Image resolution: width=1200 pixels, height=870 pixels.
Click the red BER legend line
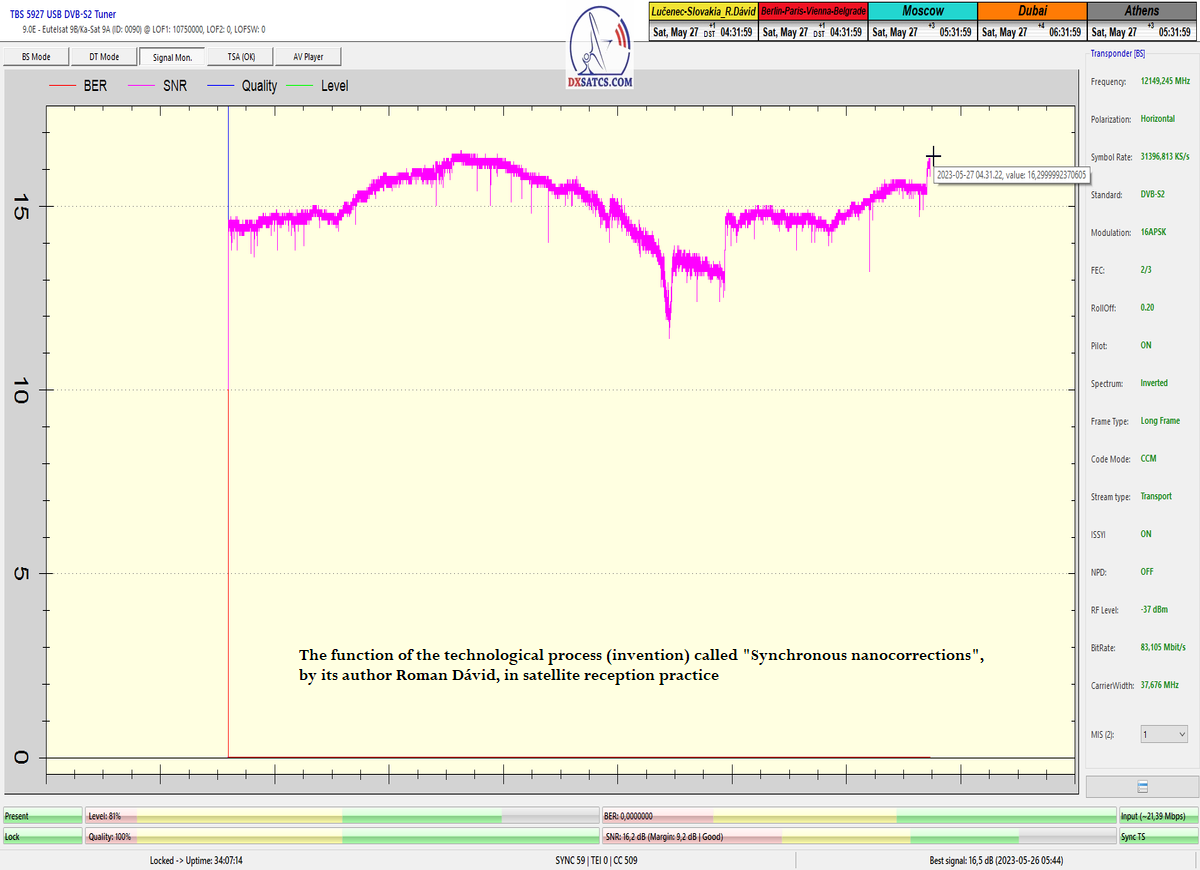pyautogui.click(x=63, y=86)
